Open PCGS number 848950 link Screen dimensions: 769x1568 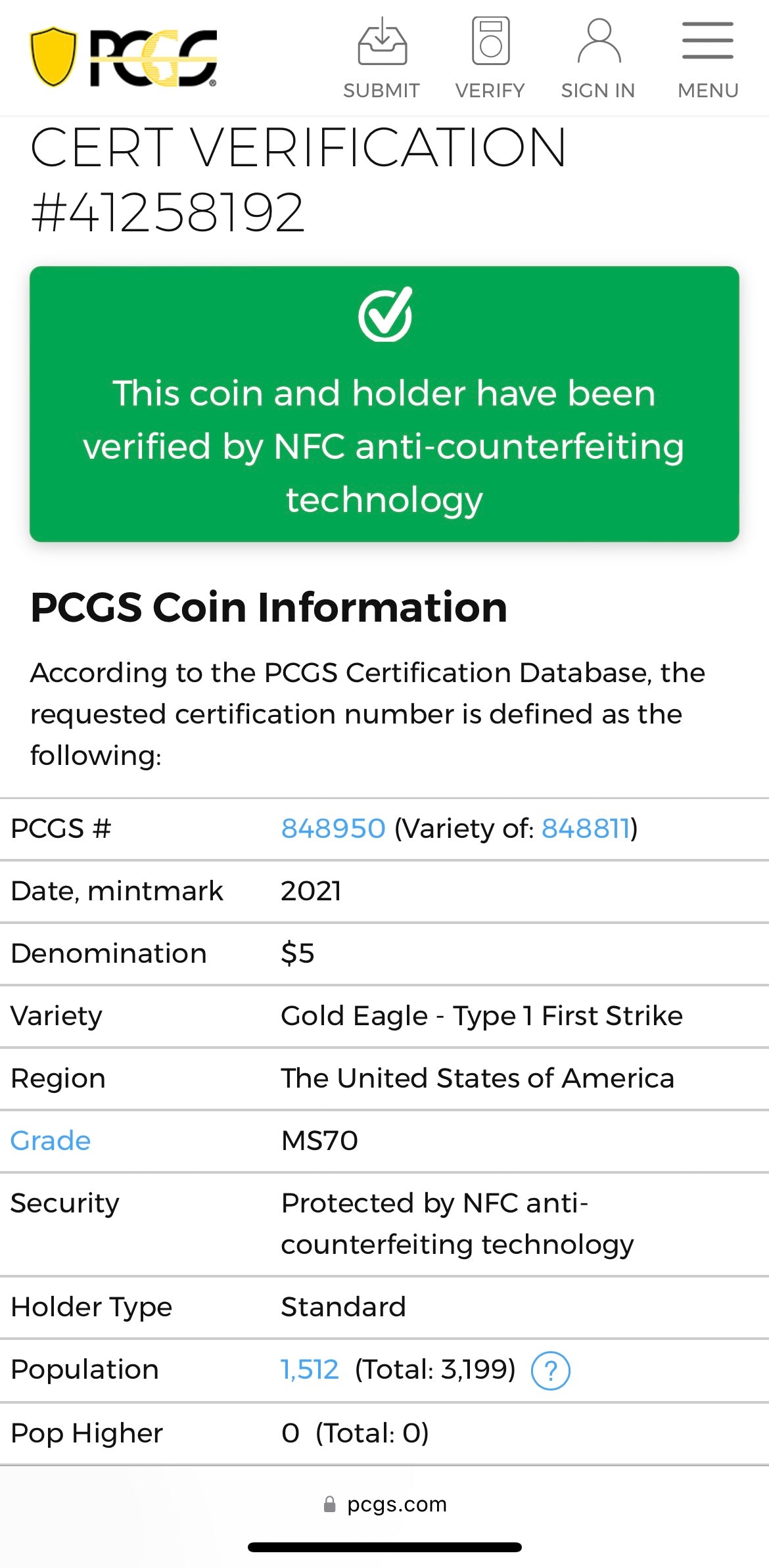click(x=332, y=829)
